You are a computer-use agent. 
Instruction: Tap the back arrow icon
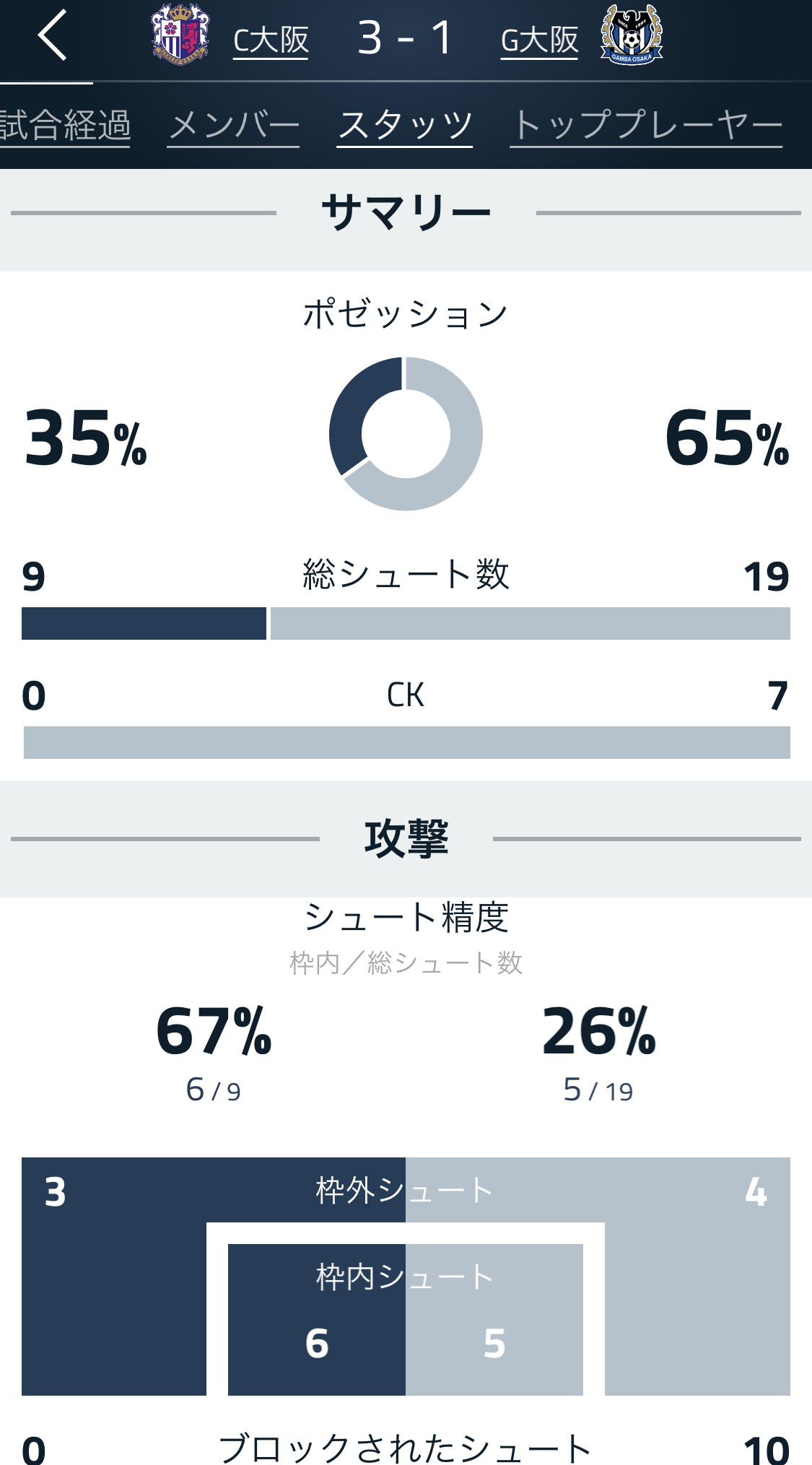(53, 35)
